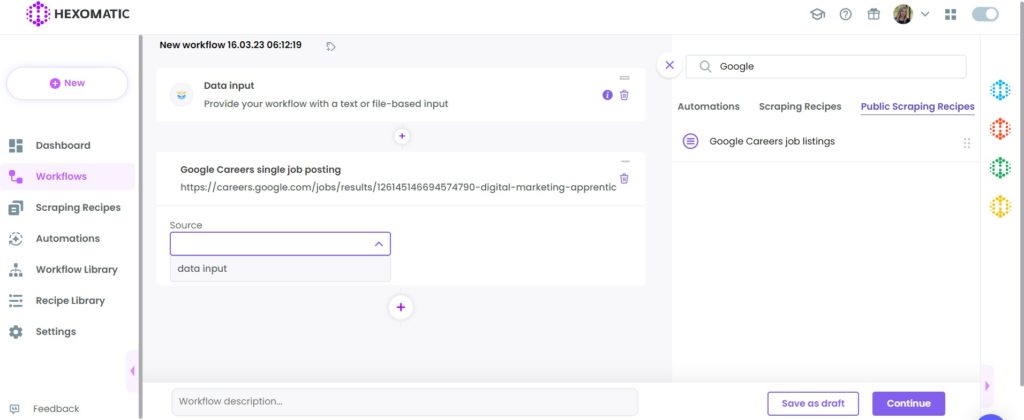The height and width of the screenshot is (420, 1024).
Task: Click the gift box icon
Action: (874, 14)
